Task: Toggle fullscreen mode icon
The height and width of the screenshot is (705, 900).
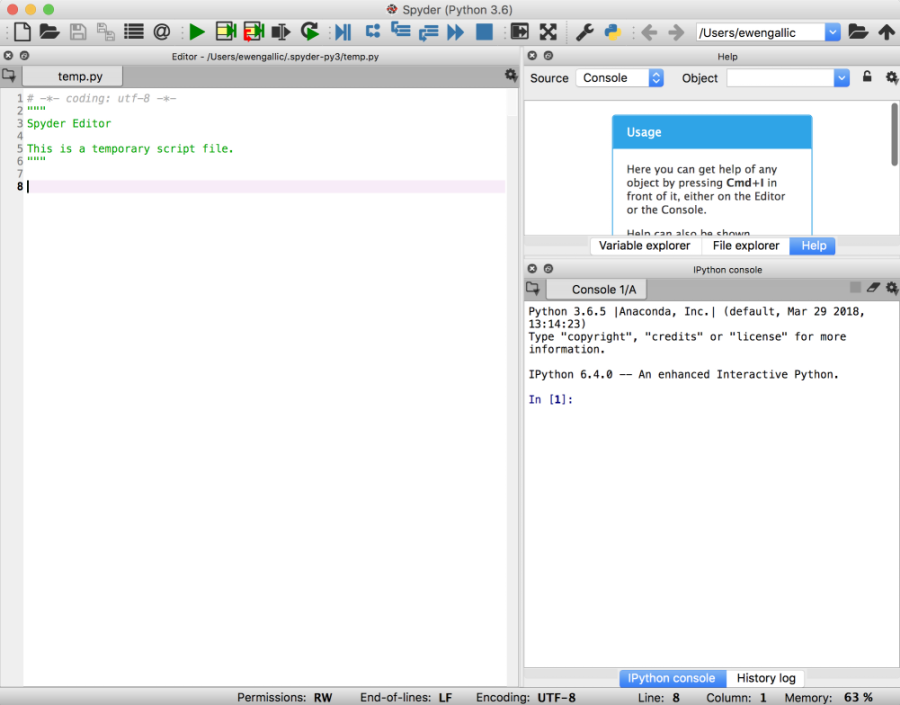Action: click(548, 32)
